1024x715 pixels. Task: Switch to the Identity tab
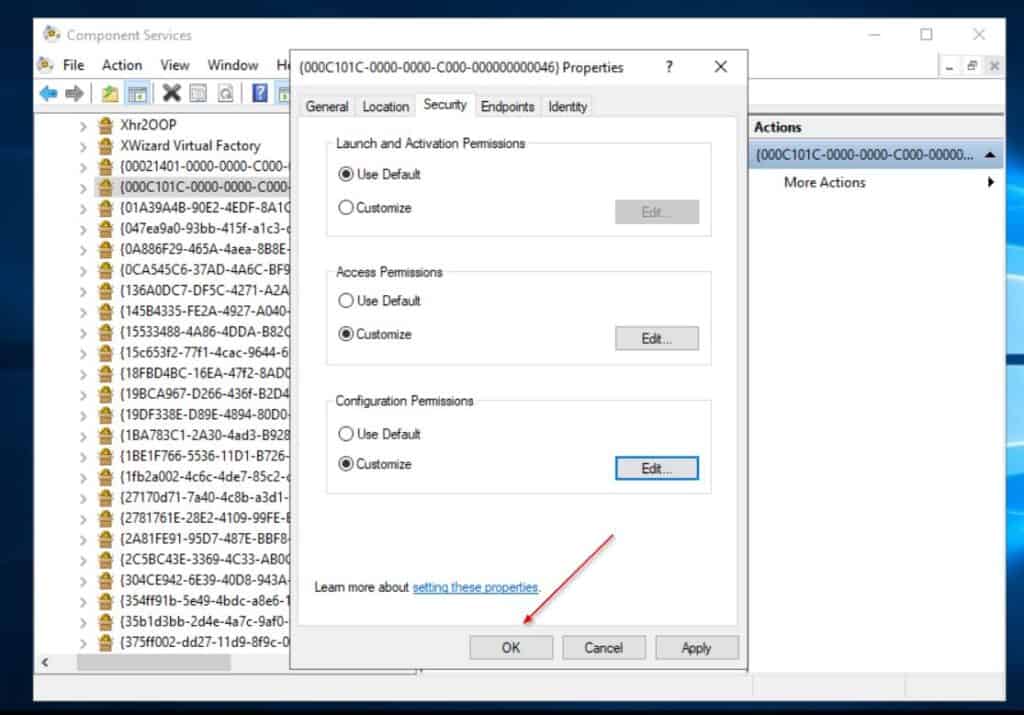click(x=568, y=106)
